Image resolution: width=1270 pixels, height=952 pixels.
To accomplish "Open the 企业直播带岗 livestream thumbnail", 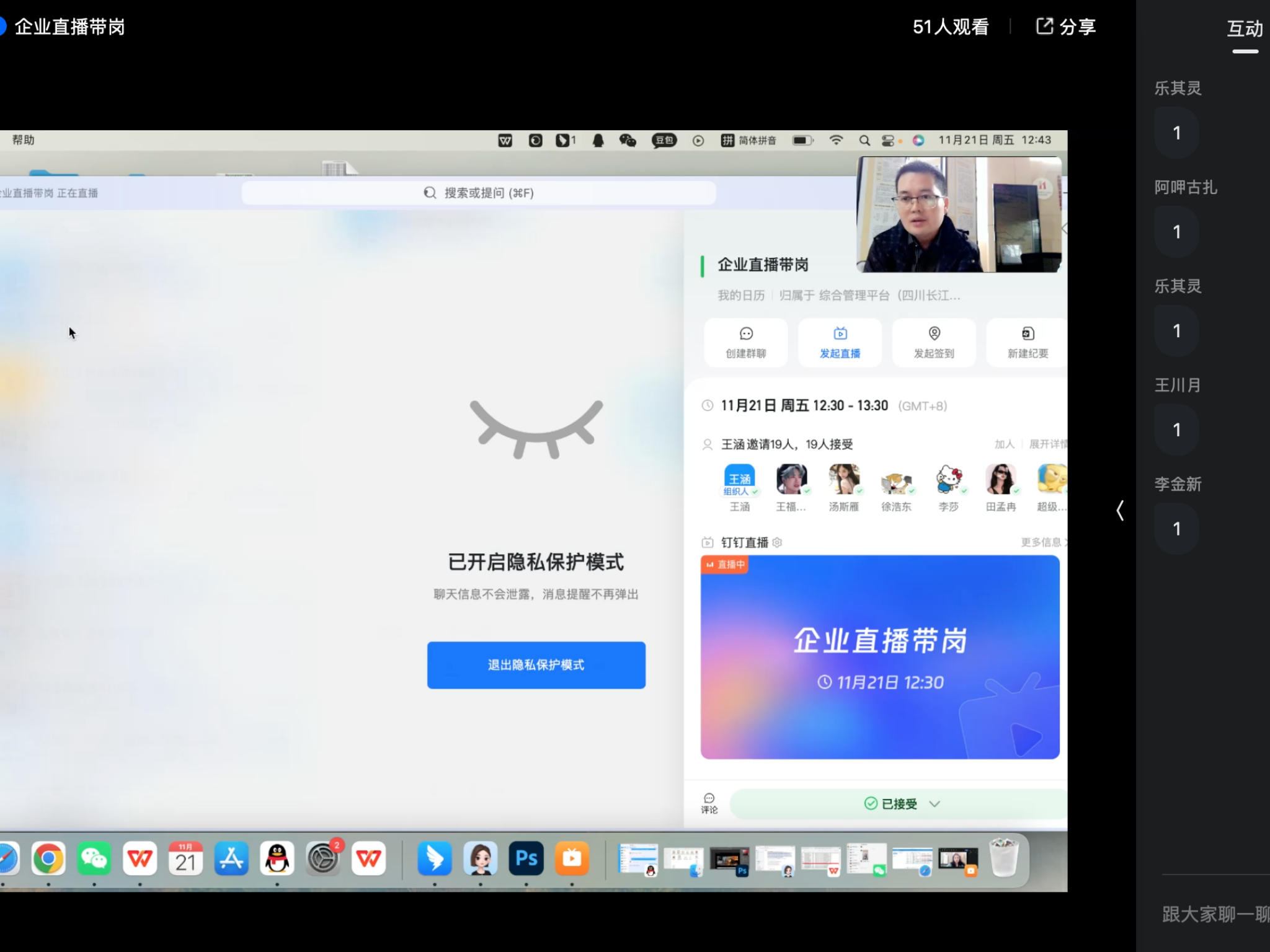I will click(880, 657).
